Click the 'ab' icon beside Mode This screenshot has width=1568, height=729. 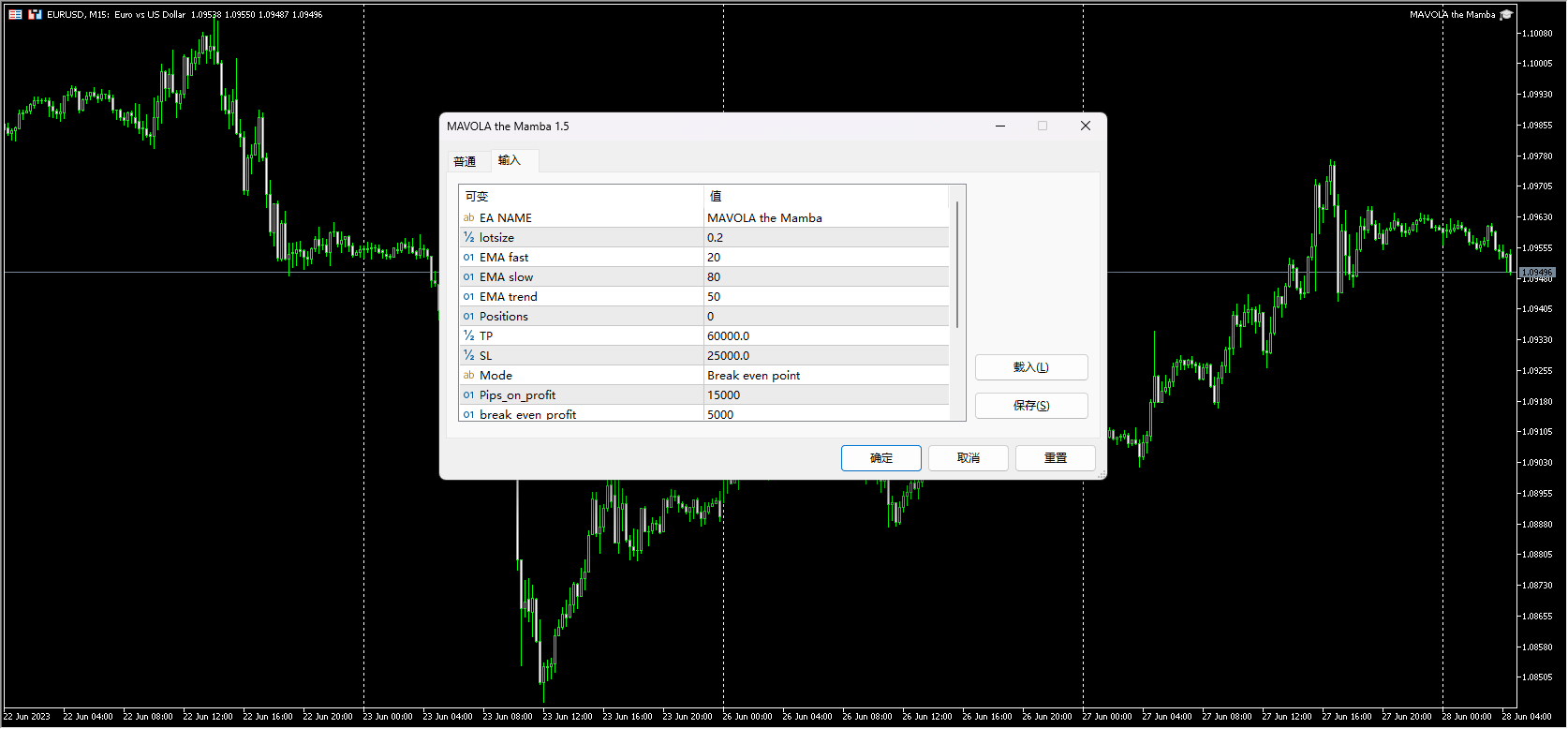(468, 376)
